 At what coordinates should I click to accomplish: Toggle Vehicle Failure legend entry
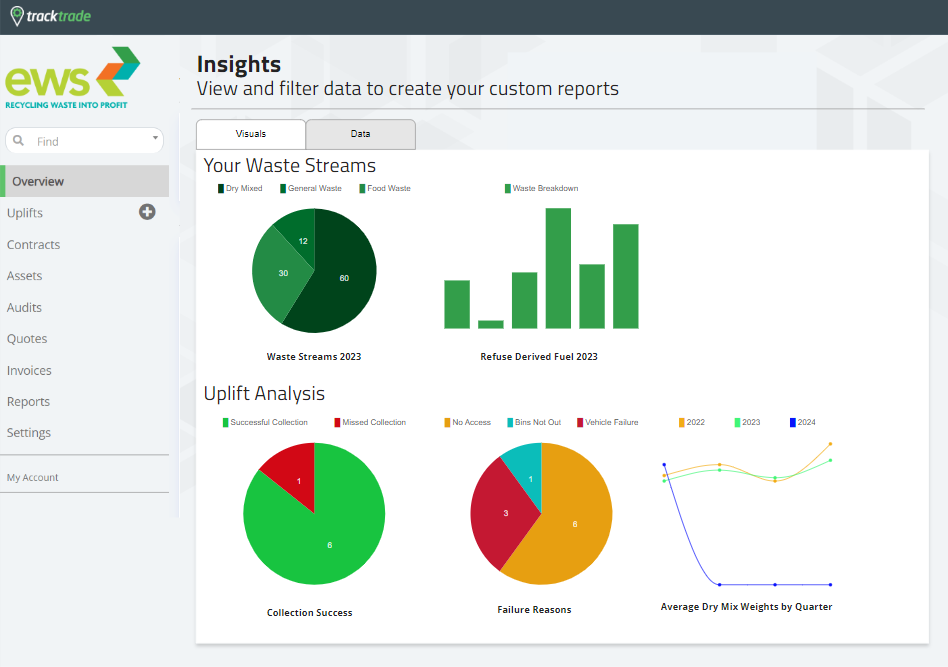pyautogui.click(x=608, y=422)
